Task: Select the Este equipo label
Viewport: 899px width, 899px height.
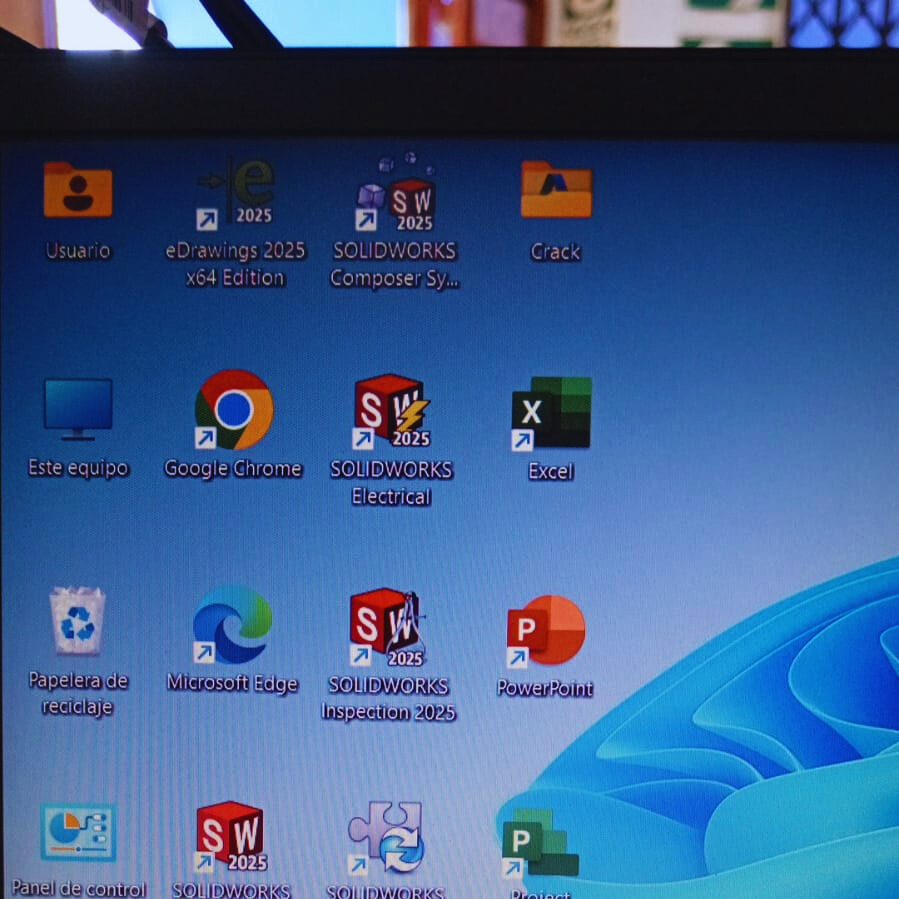Action: pos(78,468)
